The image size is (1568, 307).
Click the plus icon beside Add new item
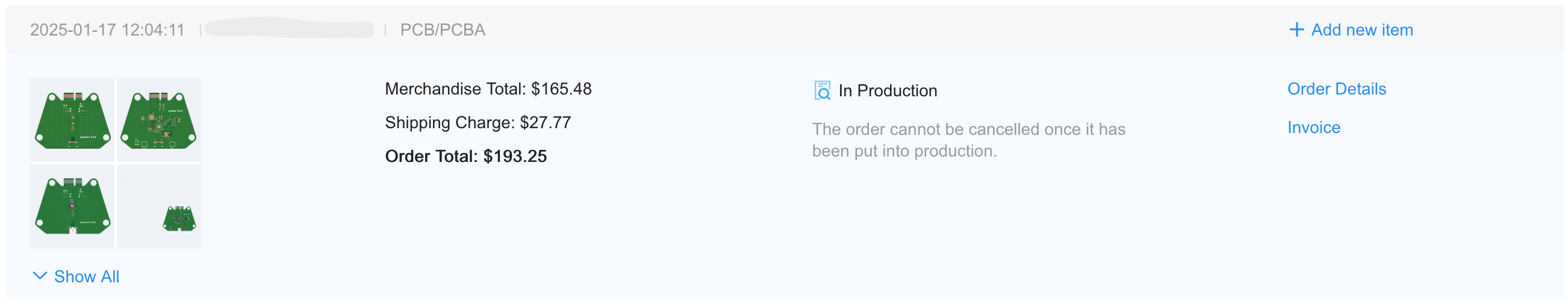[x=1296, y=29]
